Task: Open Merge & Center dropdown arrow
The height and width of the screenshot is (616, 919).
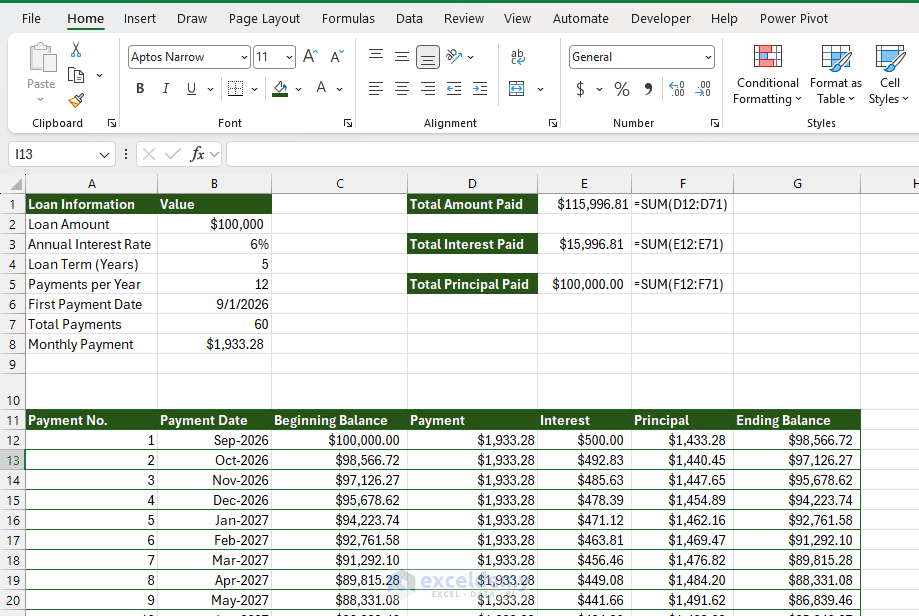Action: 540,89
